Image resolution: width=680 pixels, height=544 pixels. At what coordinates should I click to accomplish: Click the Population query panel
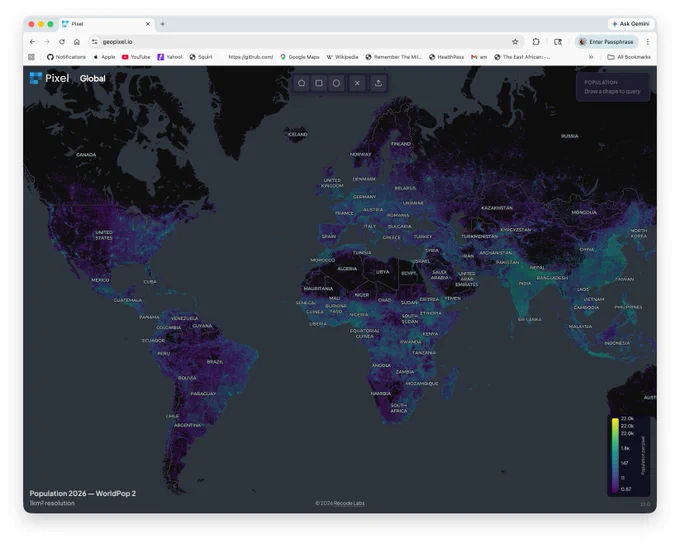(612, 87)
